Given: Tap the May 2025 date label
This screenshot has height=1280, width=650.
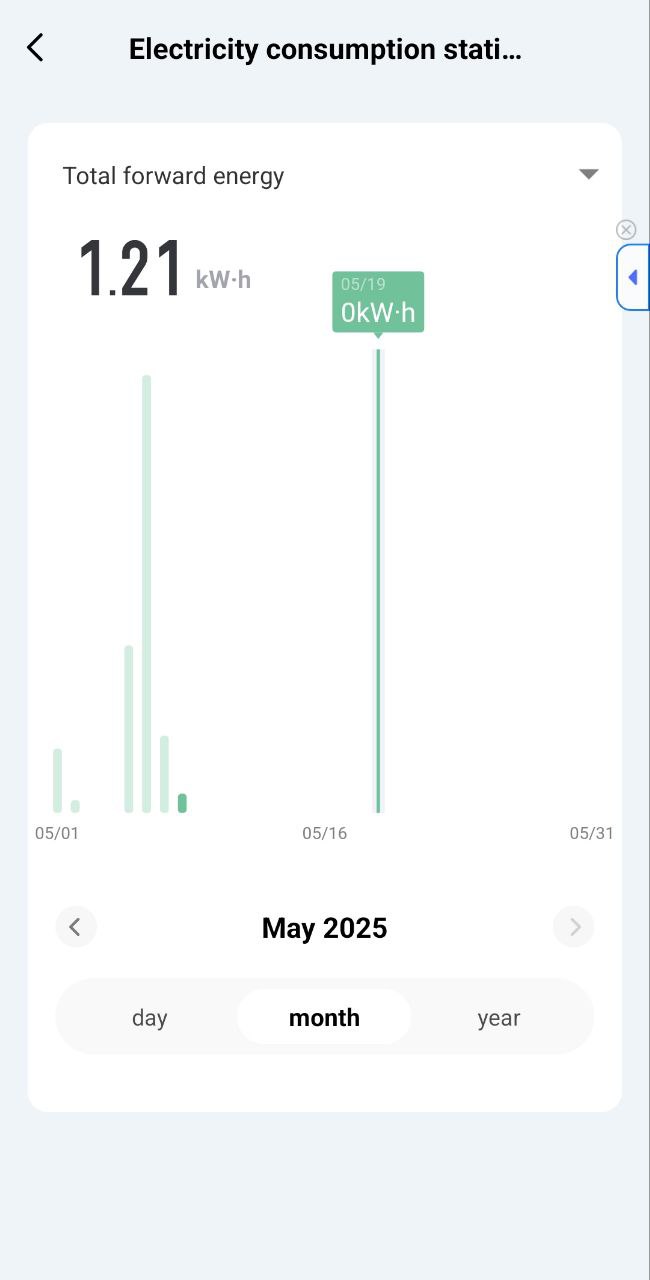Looking at the screenshot, I should 324,928.
